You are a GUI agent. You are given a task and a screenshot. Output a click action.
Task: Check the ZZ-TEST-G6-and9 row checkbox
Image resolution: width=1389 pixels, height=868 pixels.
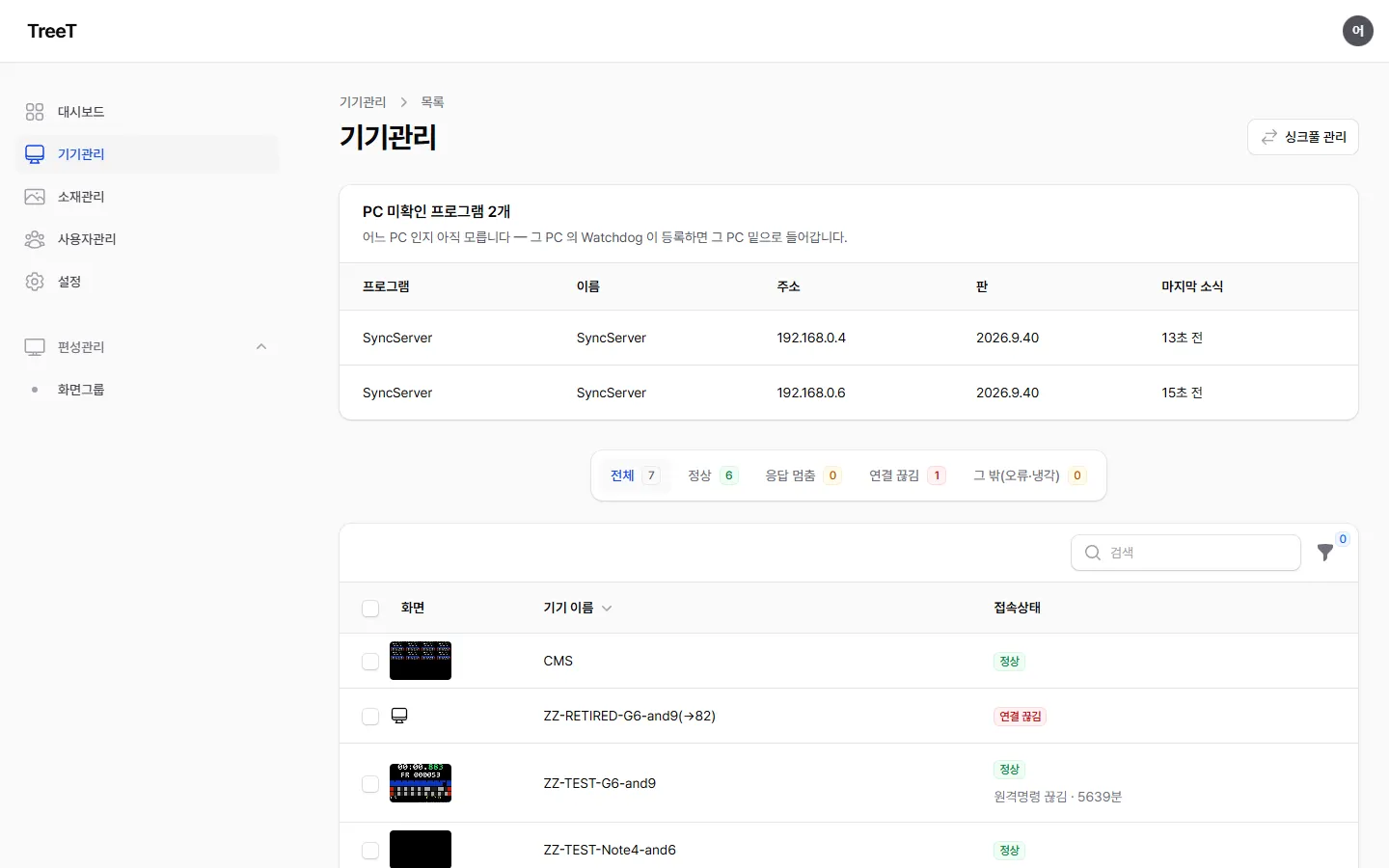click(370, 784)
